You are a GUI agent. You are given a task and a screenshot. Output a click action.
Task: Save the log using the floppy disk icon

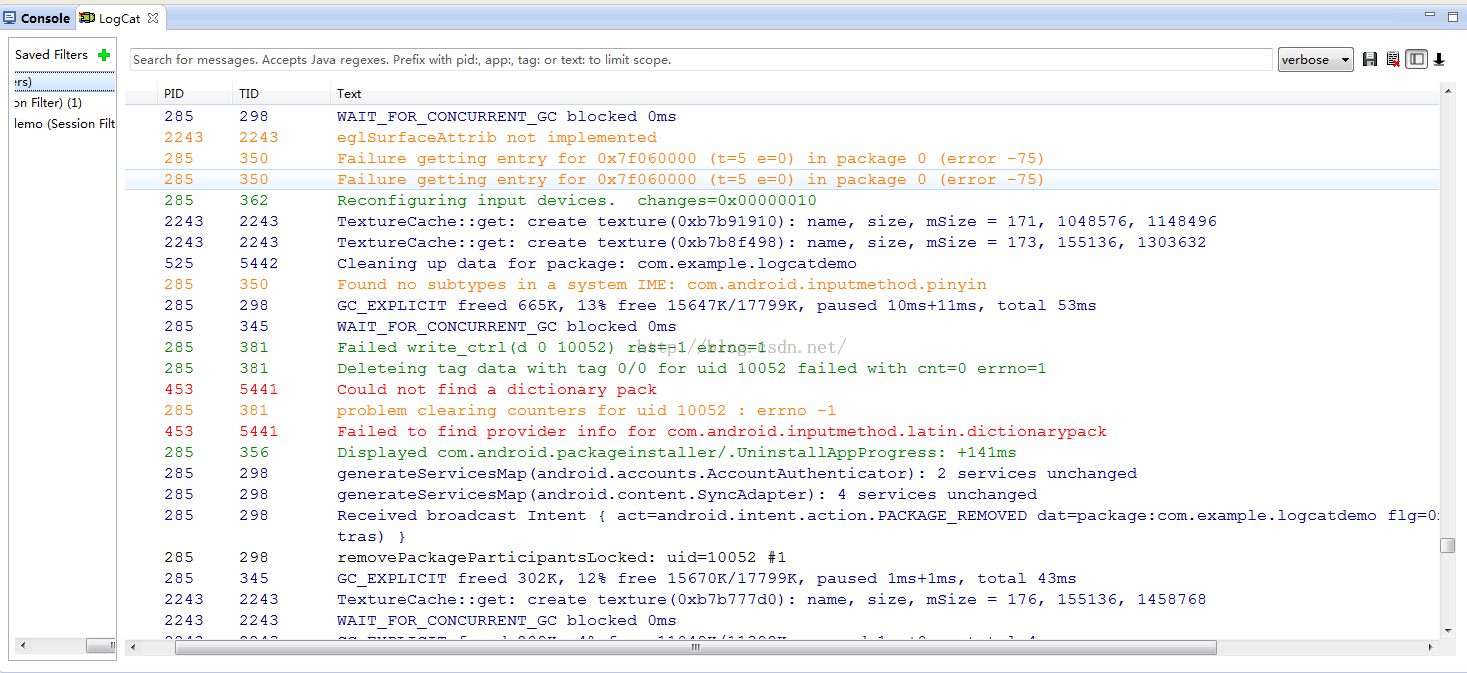(1370, 60)
